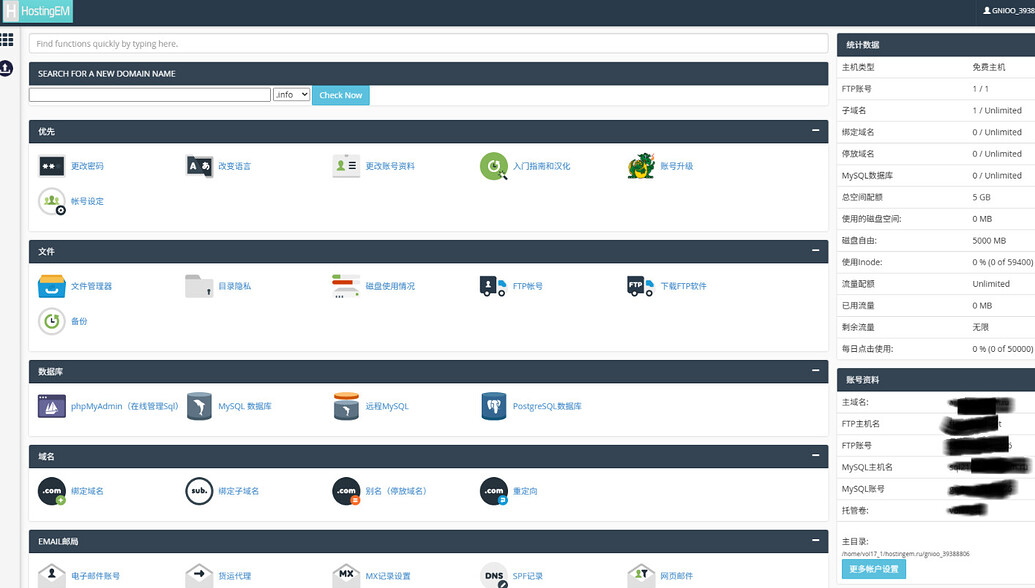Click the 更改密码 password icon
This screenshot has width=1035, height=588.
pos(52,166)
